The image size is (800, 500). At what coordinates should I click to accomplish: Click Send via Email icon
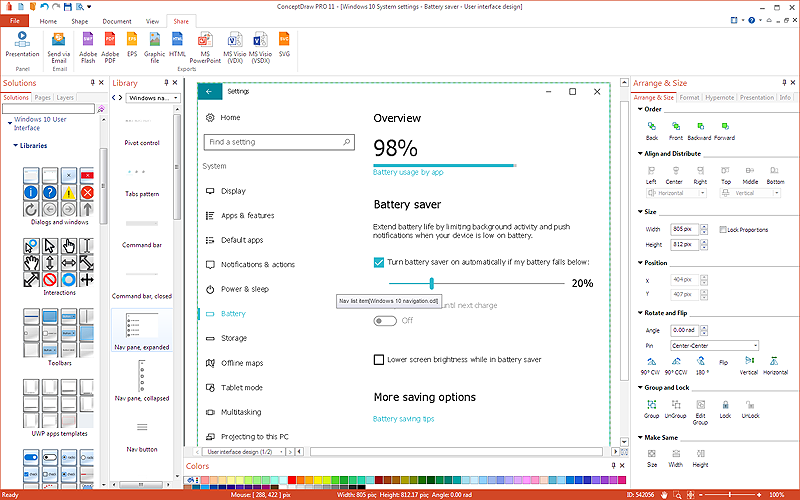click(x=59, y=41)
